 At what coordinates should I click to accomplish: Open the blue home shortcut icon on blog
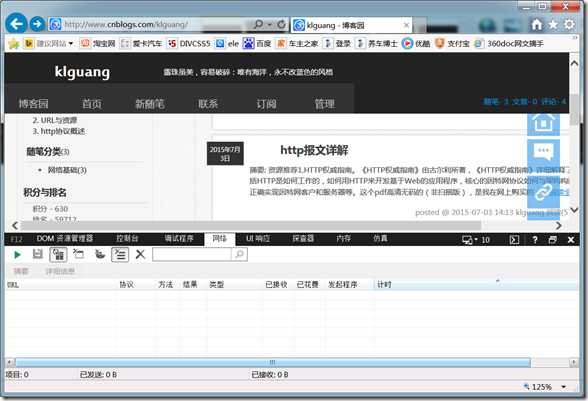tap(543, 123)
